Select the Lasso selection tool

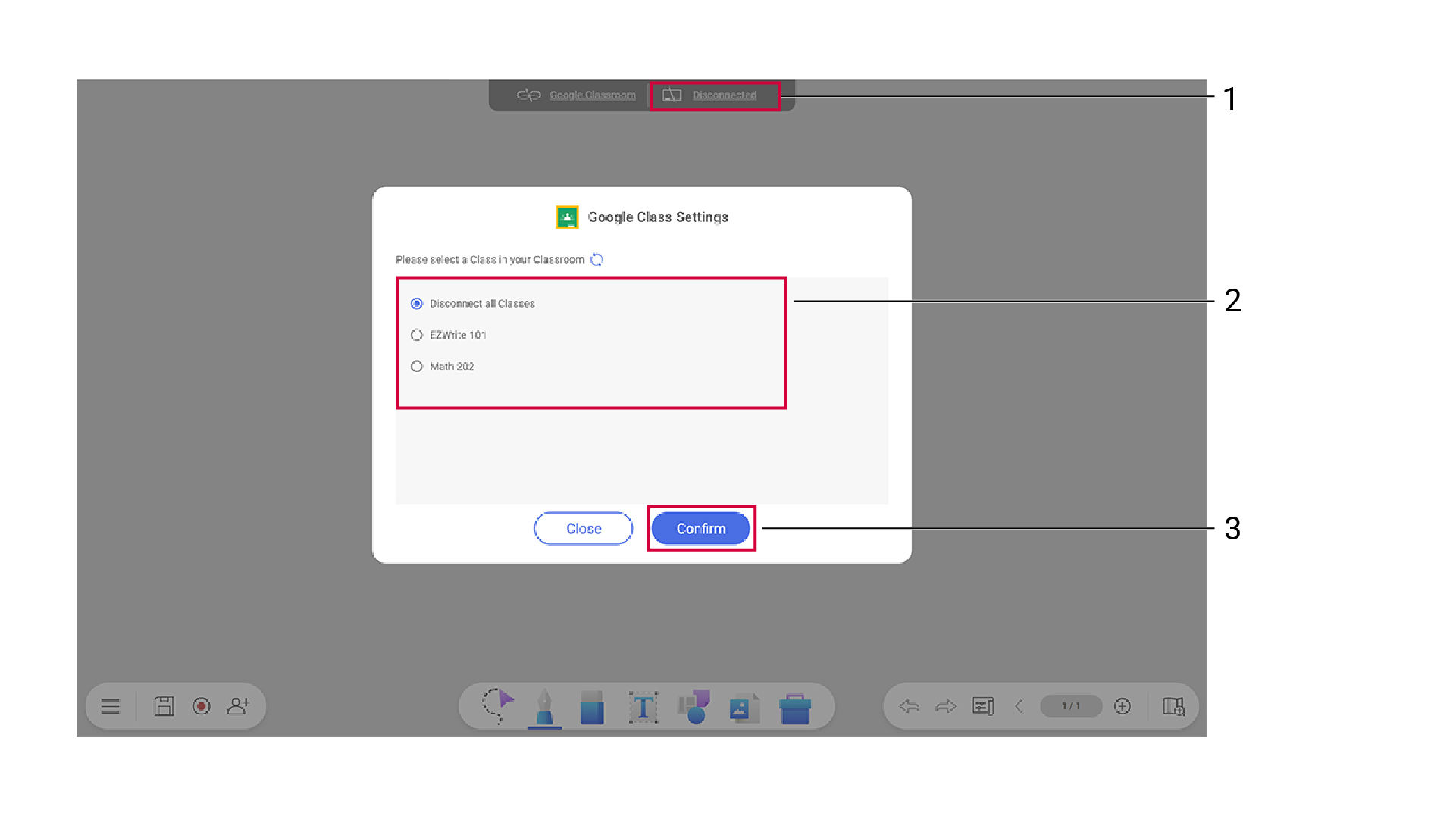click(495, 706)
